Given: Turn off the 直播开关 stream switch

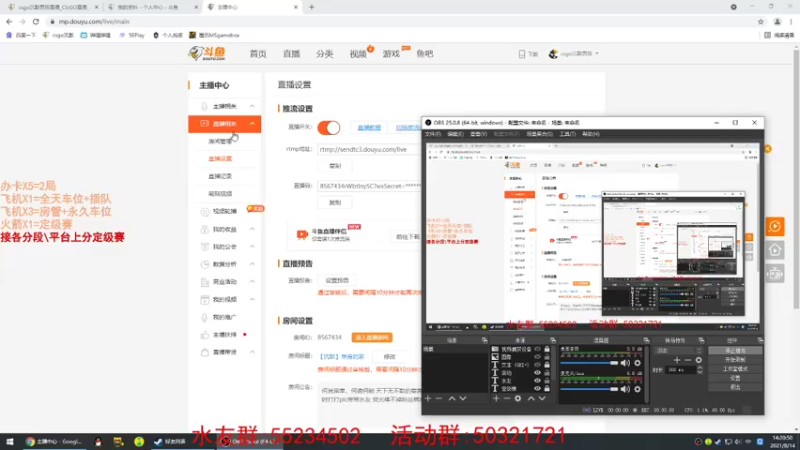Looking at the screenshot, I should (x=329, y=128).
